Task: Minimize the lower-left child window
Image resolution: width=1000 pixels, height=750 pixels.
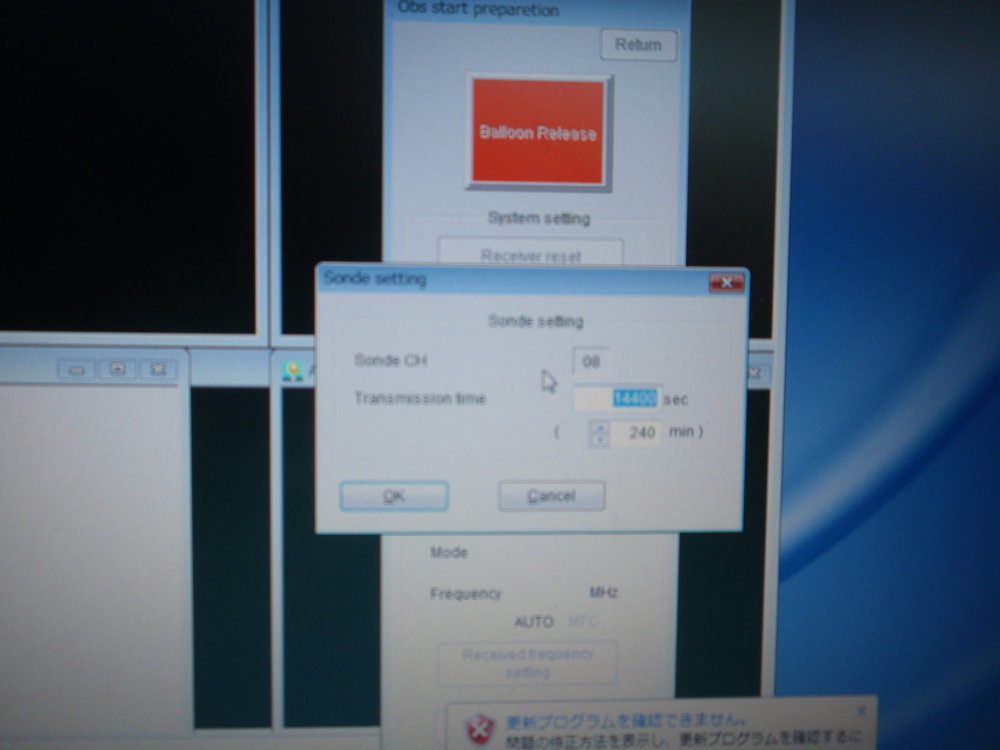Action: click(76, 370)
